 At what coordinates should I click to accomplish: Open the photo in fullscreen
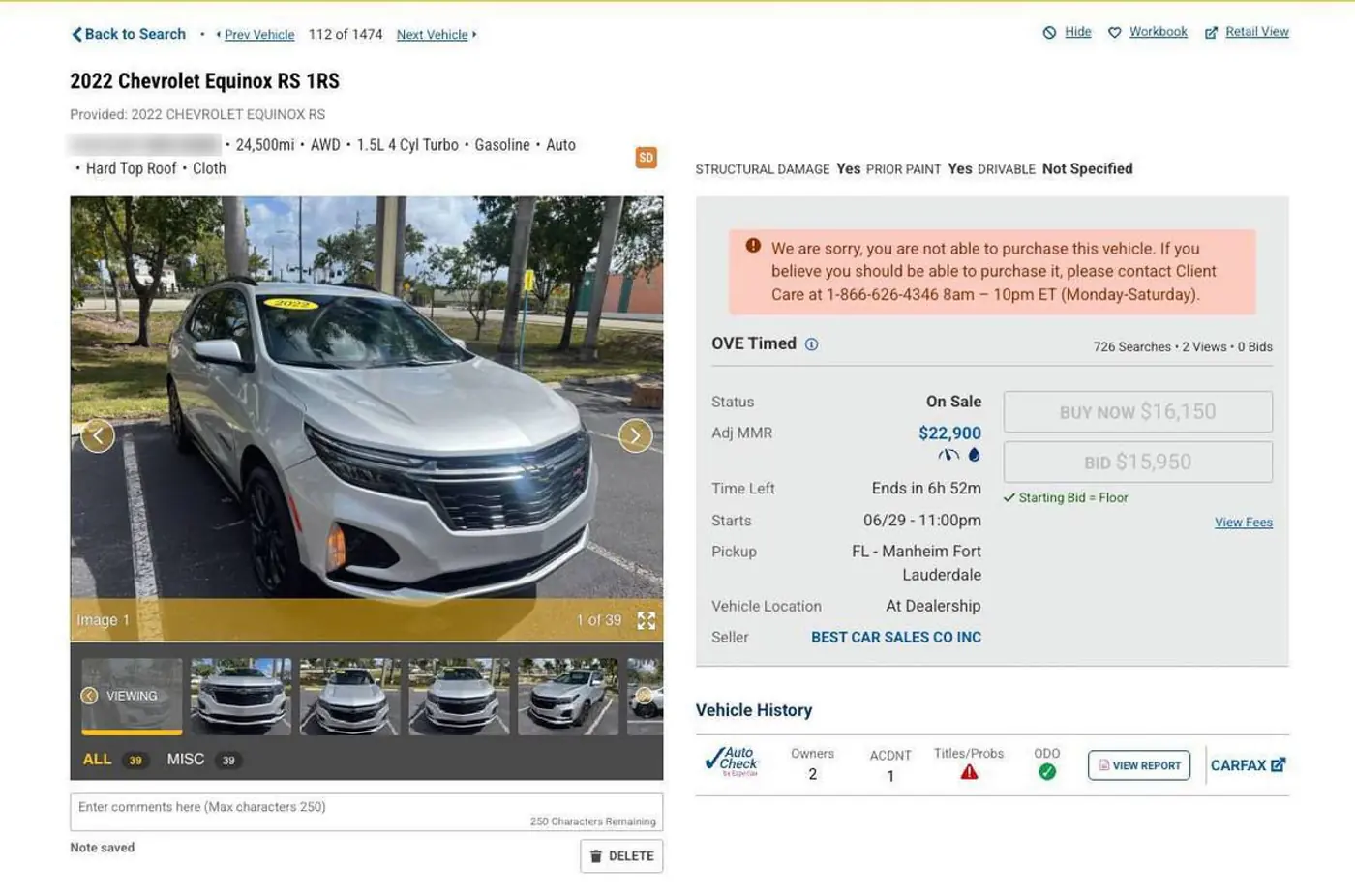tap(647, 621)
